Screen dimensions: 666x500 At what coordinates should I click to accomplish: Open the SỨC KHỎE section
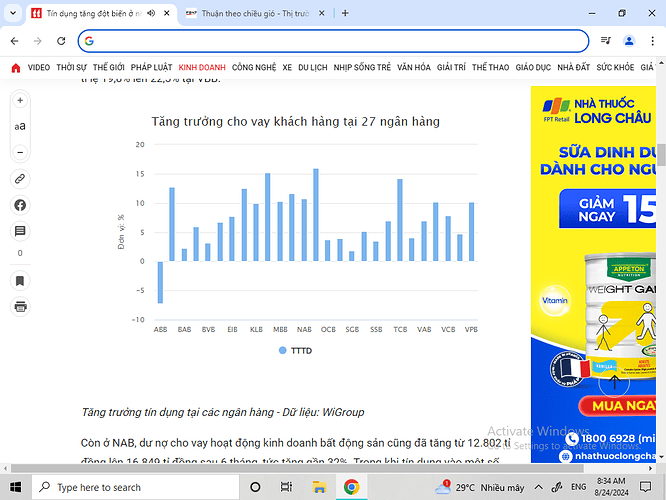click(615, 68)
